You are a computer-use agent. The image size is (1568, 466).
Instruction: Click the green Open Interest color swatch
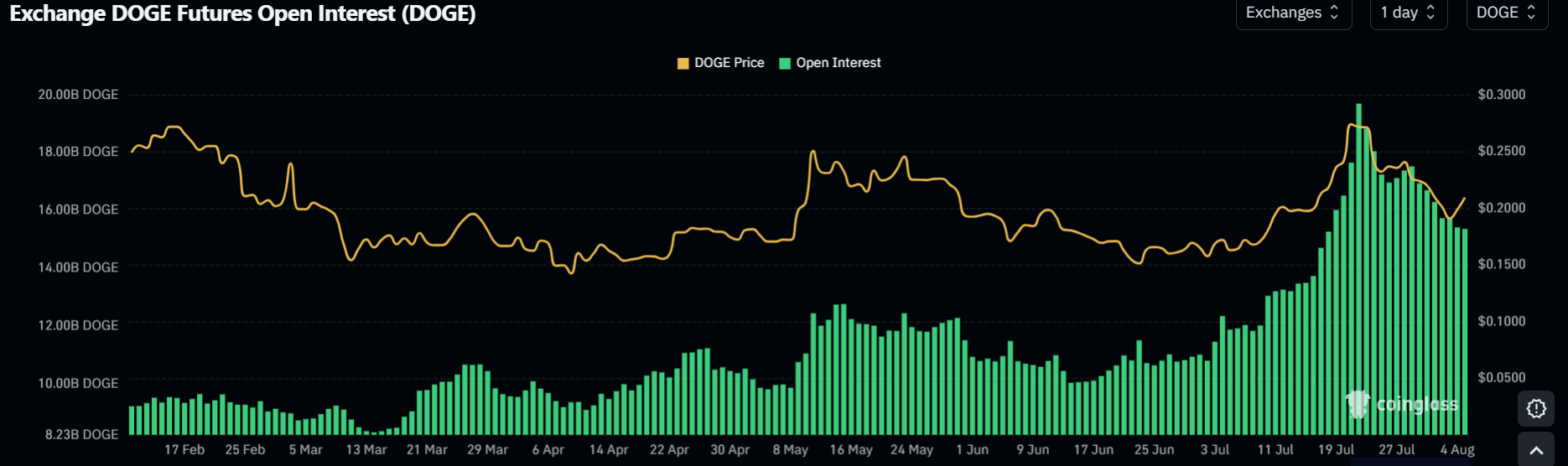(x=785, y=64)
